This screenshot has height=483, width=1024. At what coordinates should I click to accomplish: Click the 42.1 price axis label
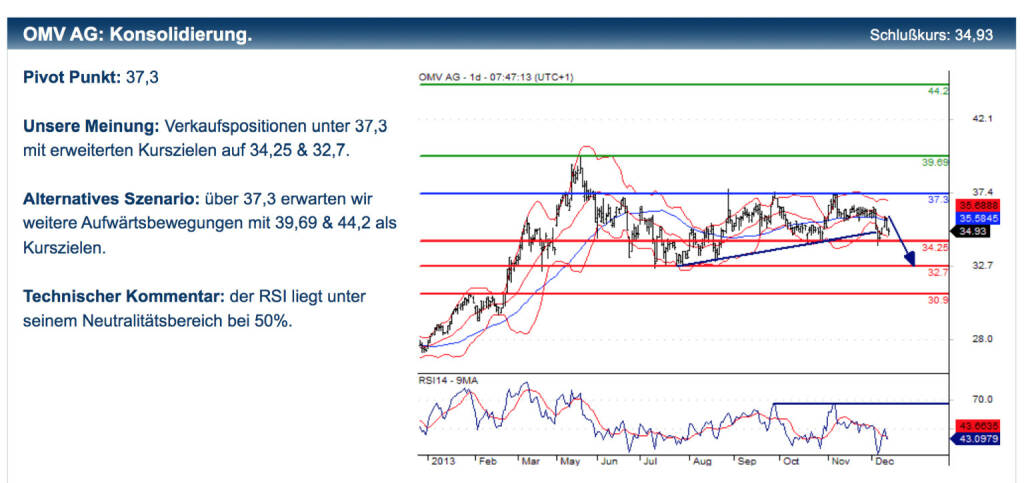(982, 119)
